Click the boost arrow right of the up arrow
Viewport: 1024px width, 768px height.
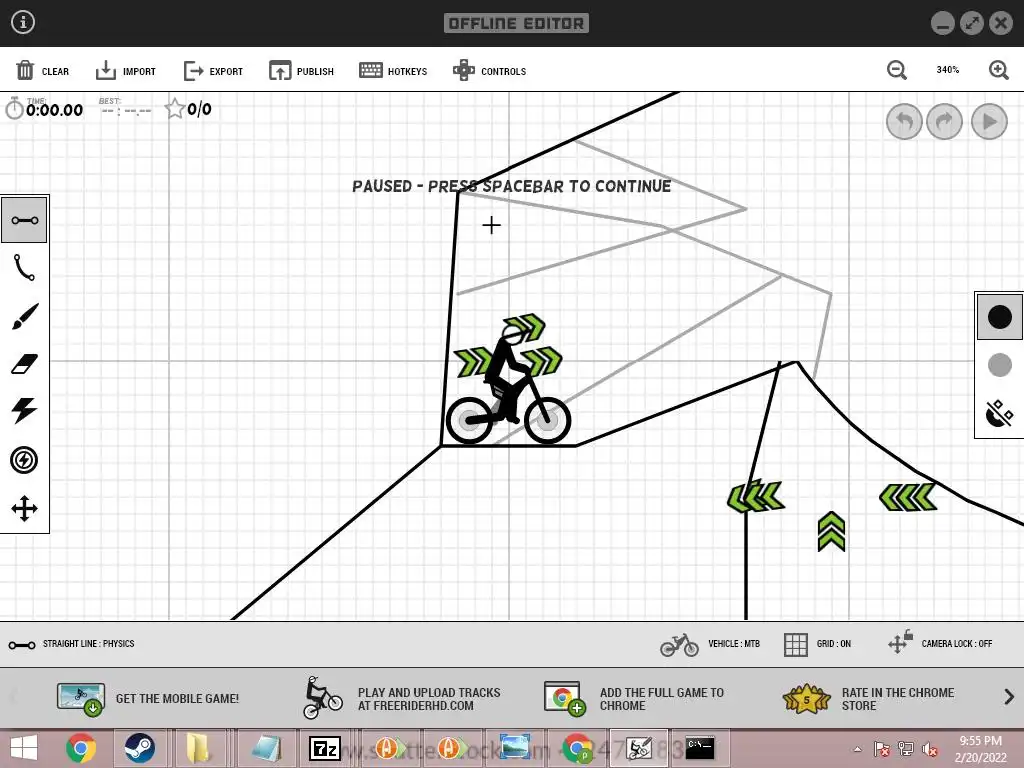(908, 498)
